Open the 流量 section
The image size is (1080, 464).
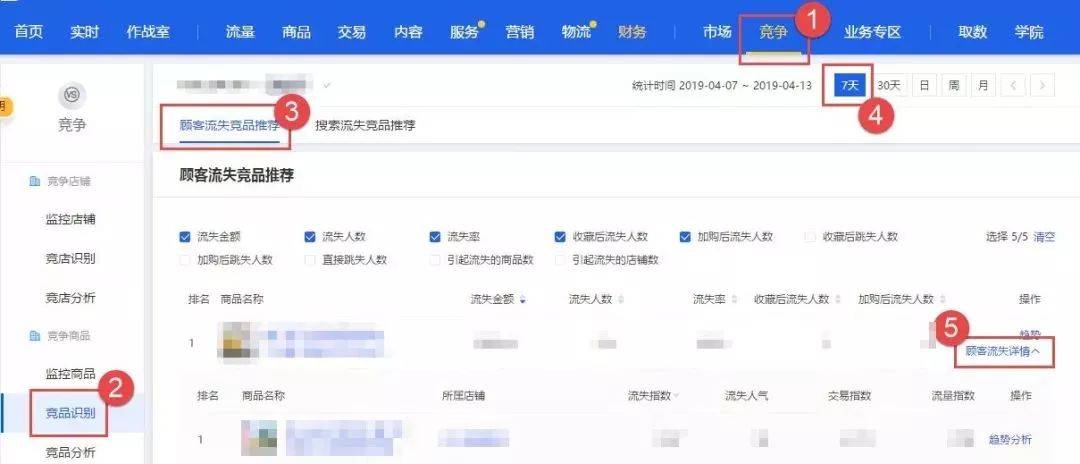pyautogui.click(x=240, y=32)
